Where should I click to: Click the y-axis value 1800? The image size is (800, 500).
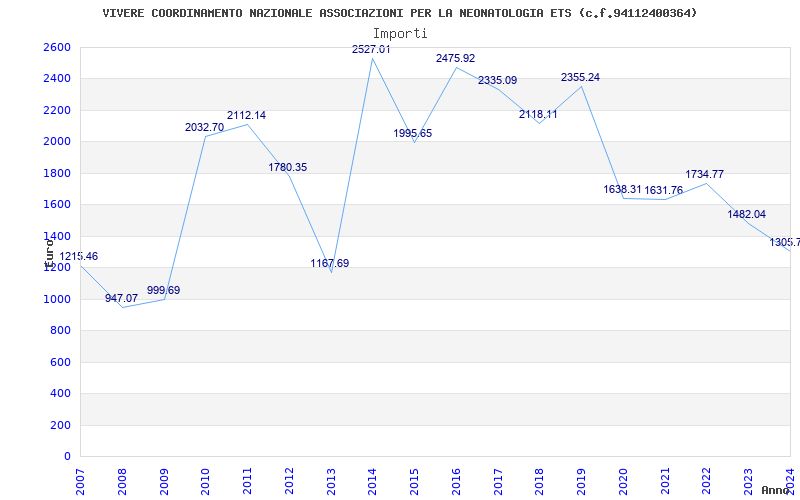(58, 173)
